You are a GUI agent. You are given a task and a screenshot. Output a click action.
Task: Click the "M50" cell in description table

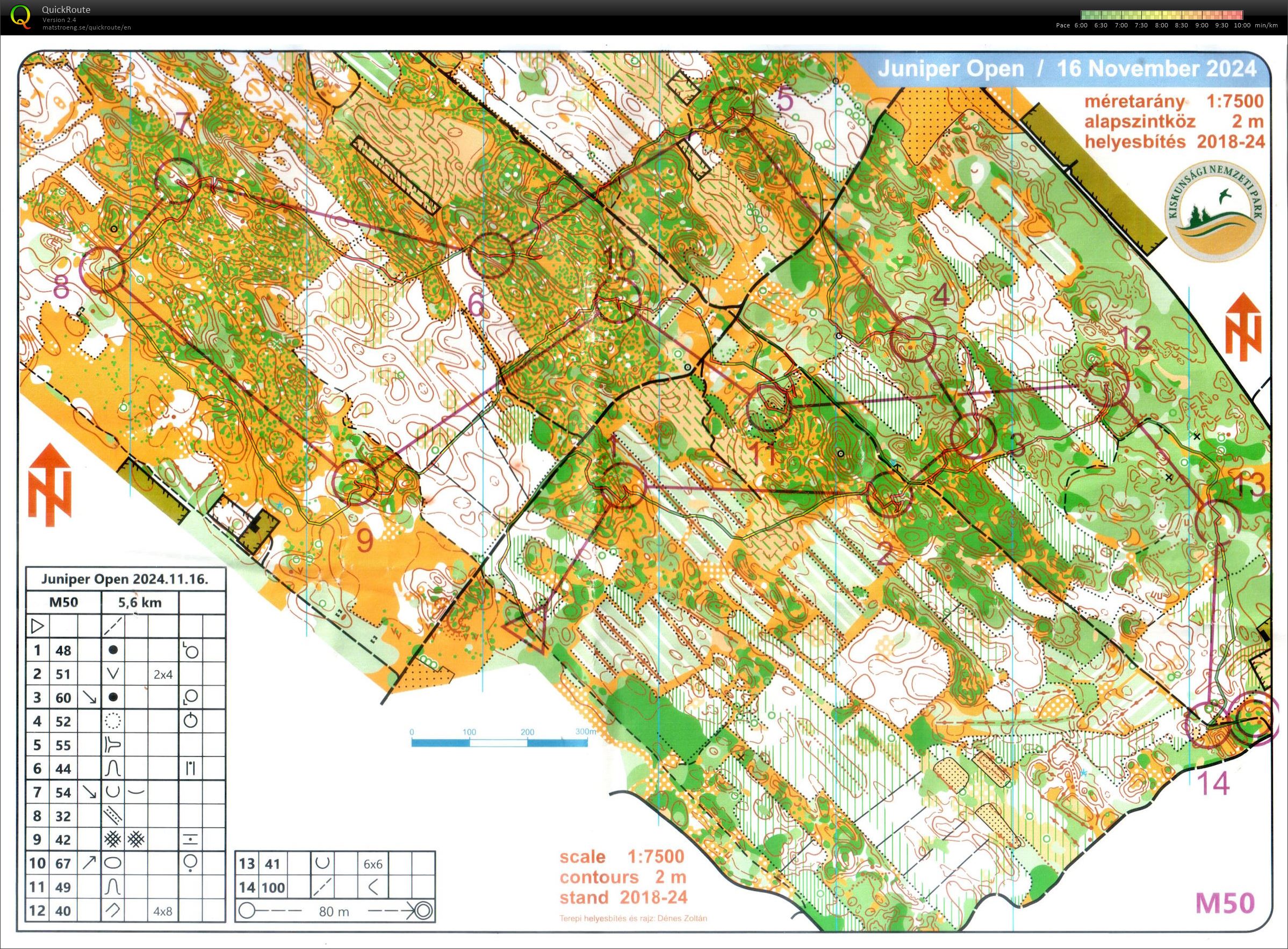click(x=64, y=602)
